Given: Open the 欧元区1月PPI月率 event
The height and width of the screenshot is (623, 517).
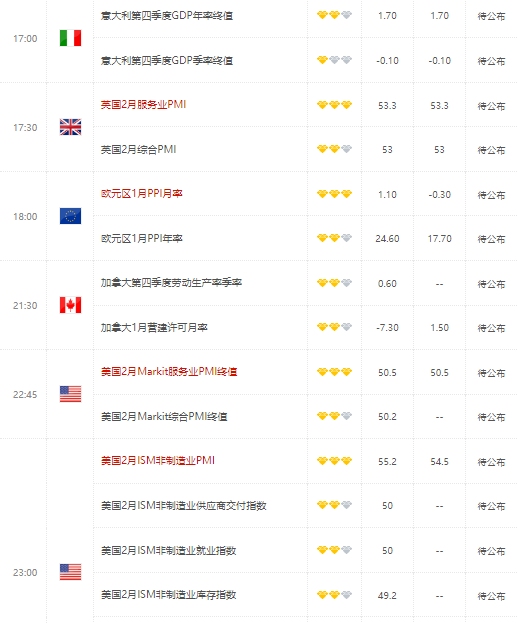Looking at the screenshot, I should pos(141,193).
